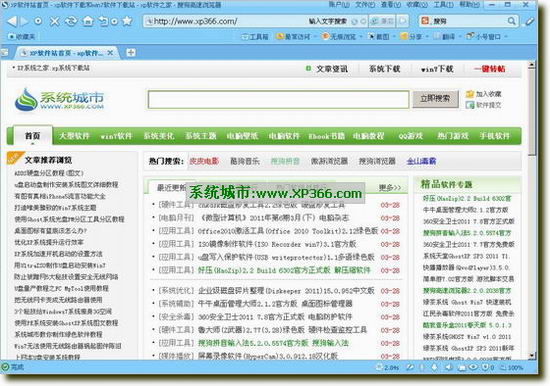The height and width of the screenshot is (386, 550).
Task: Open the browser Home page icon
Action: coord(88,21)
